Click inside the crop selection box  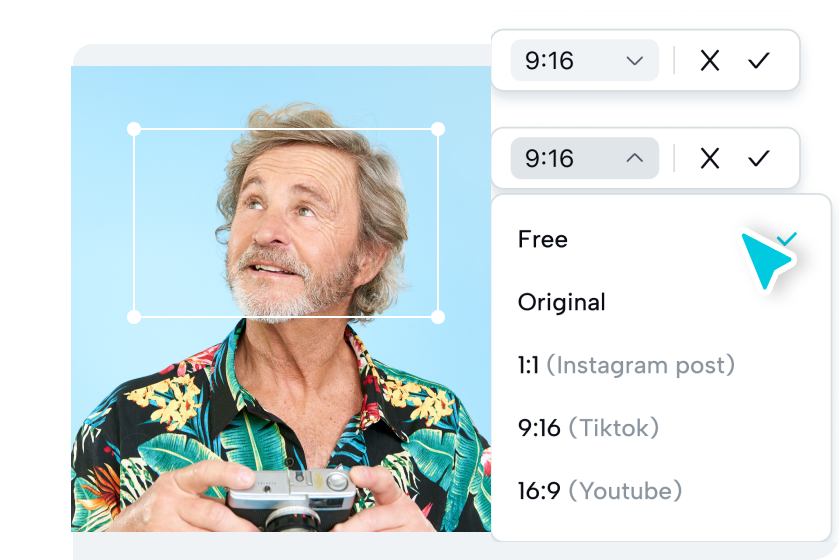coord(286,223)
